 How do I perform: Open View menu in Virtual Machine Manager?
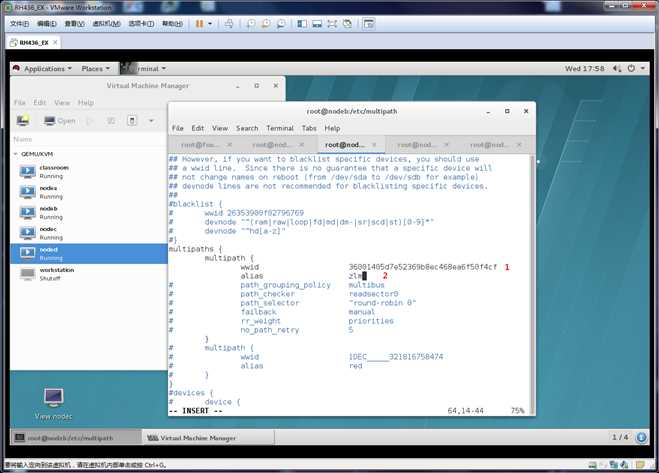(62, 103)
